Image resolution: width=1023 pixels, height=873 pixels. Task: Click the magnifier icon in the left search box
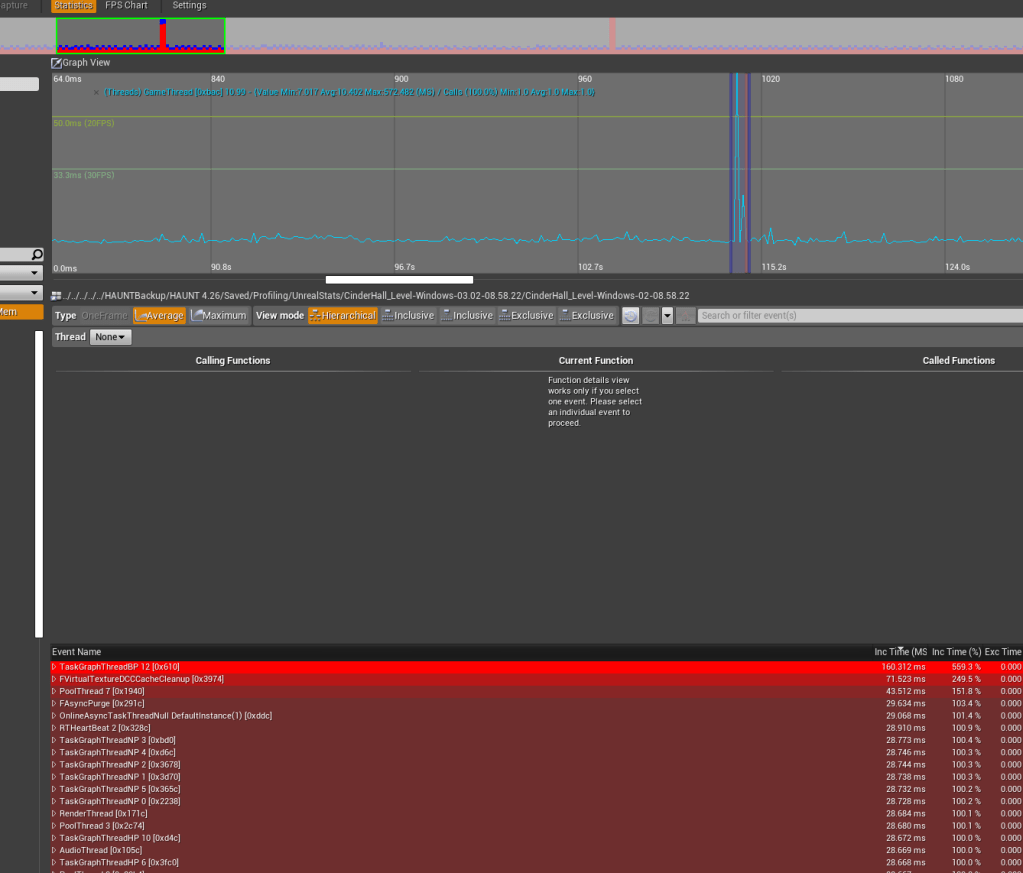37,255
